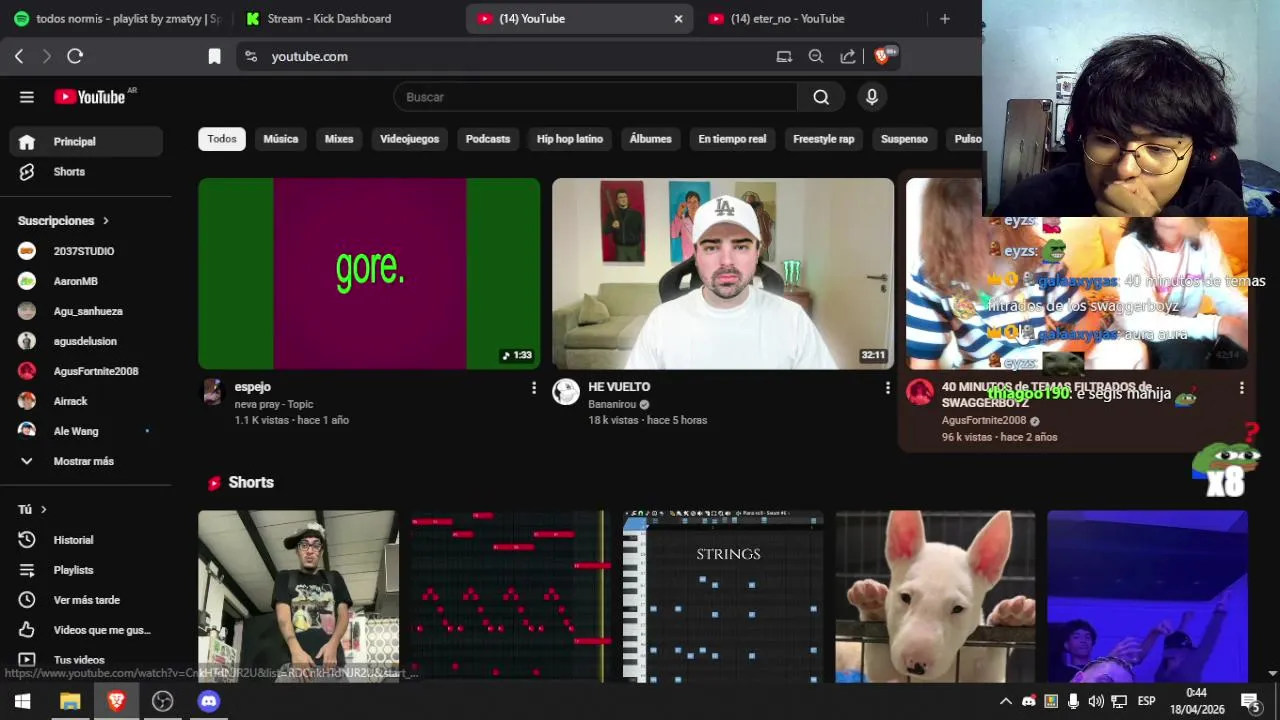Open the 2037STUDIO subscription
The height and width of the screenshot is (720, 1280).
(x=85, y=251)
